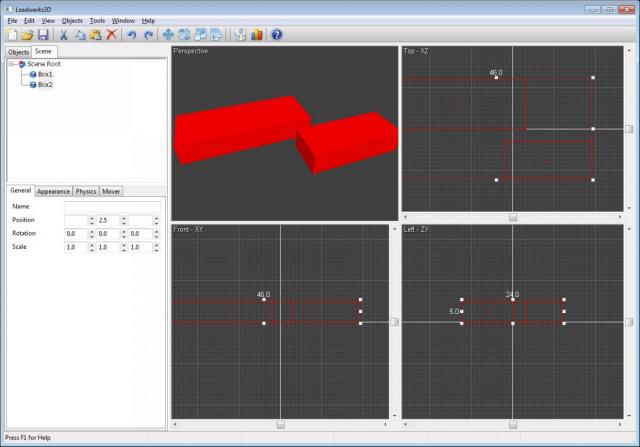Open the Tools menu
The image size is (640, 447).
click(97, 20)
